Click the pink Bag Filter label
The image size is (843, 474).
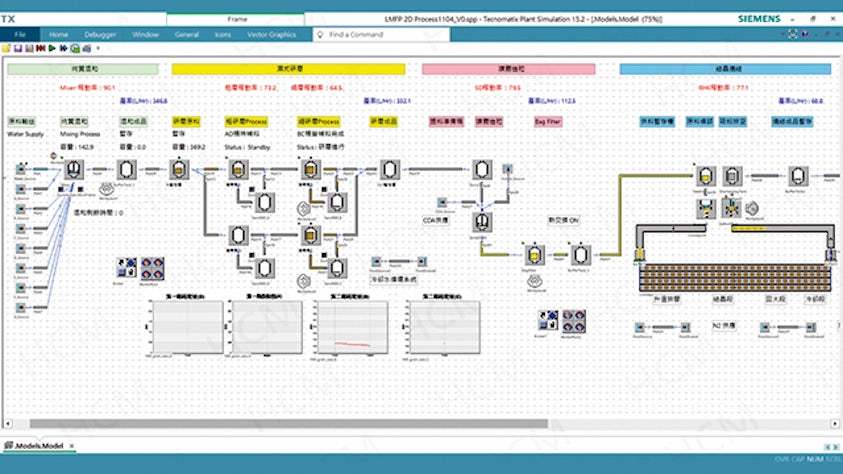point(548,122)
